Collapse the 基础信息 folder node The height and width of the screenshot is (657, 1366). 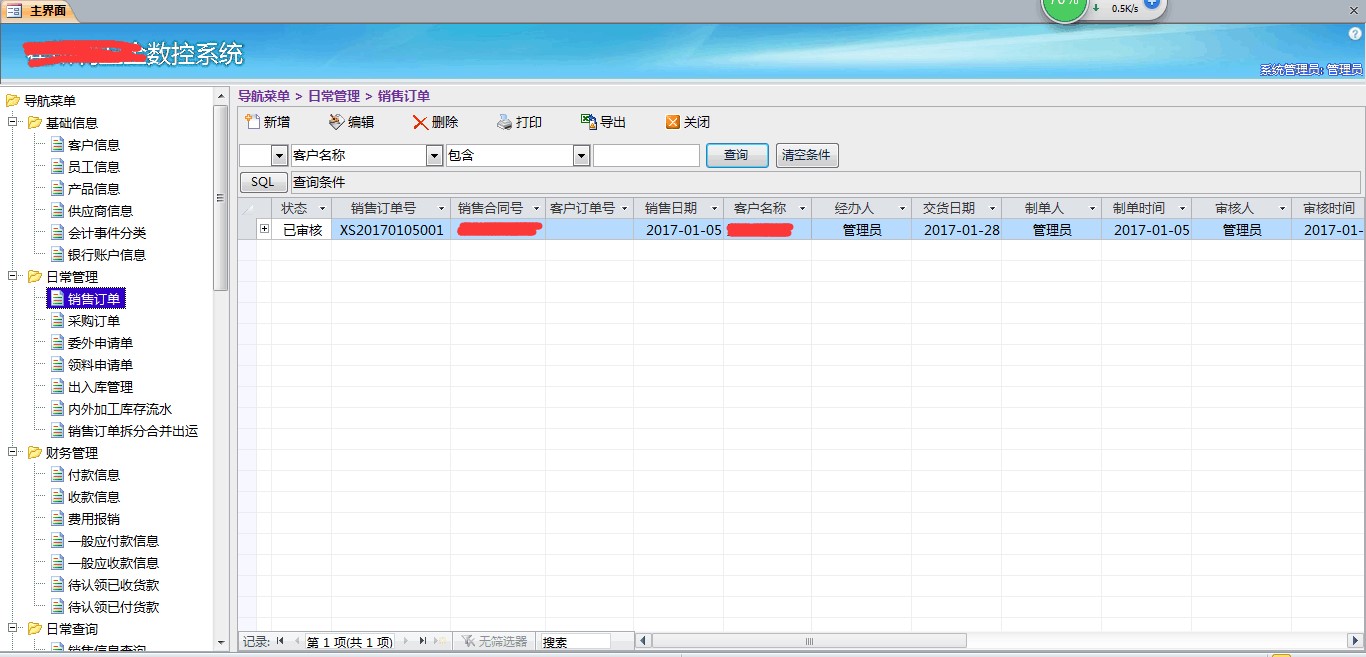pyautogui.click(x=13, y=123)
